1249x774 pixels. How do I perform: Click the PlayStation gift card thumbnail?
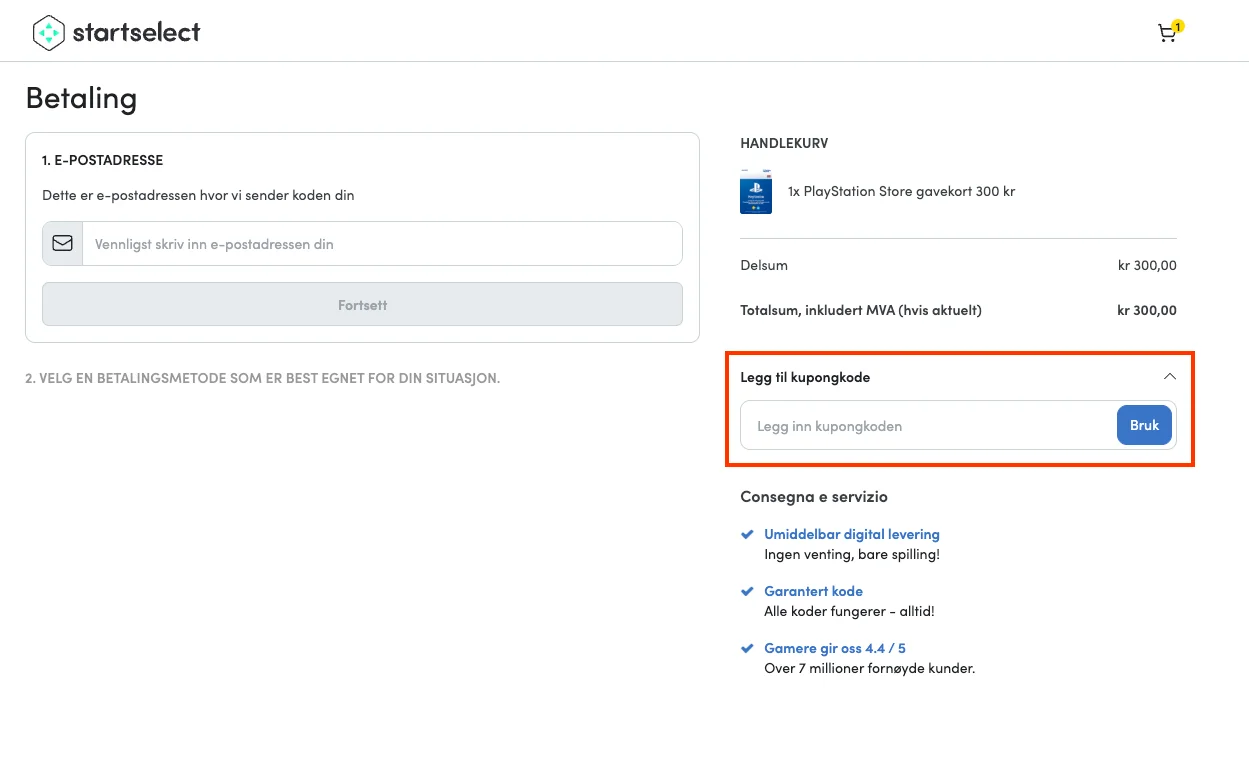click(756, 191)
